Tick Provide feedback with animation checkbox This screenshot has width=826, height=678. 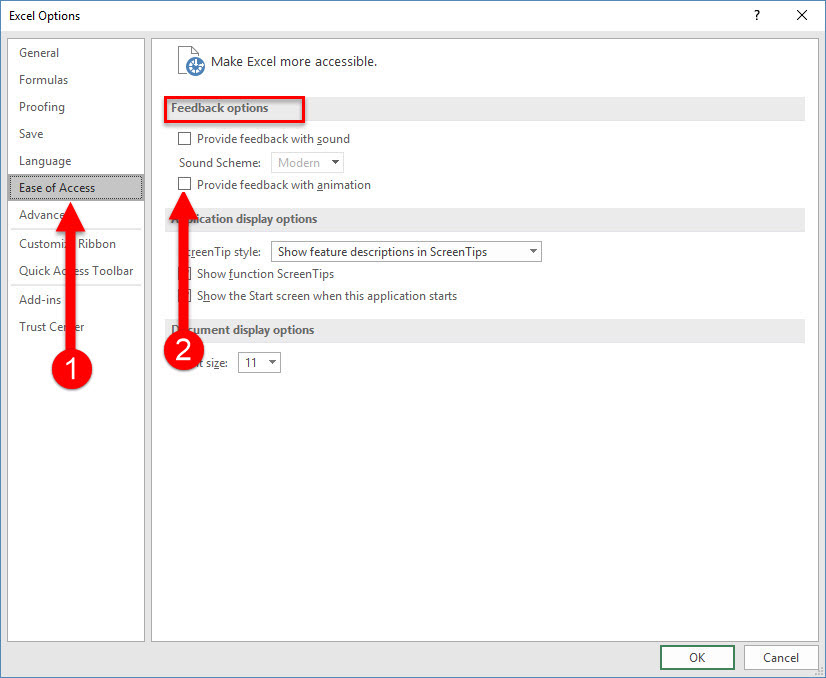[x=184, y=184]
